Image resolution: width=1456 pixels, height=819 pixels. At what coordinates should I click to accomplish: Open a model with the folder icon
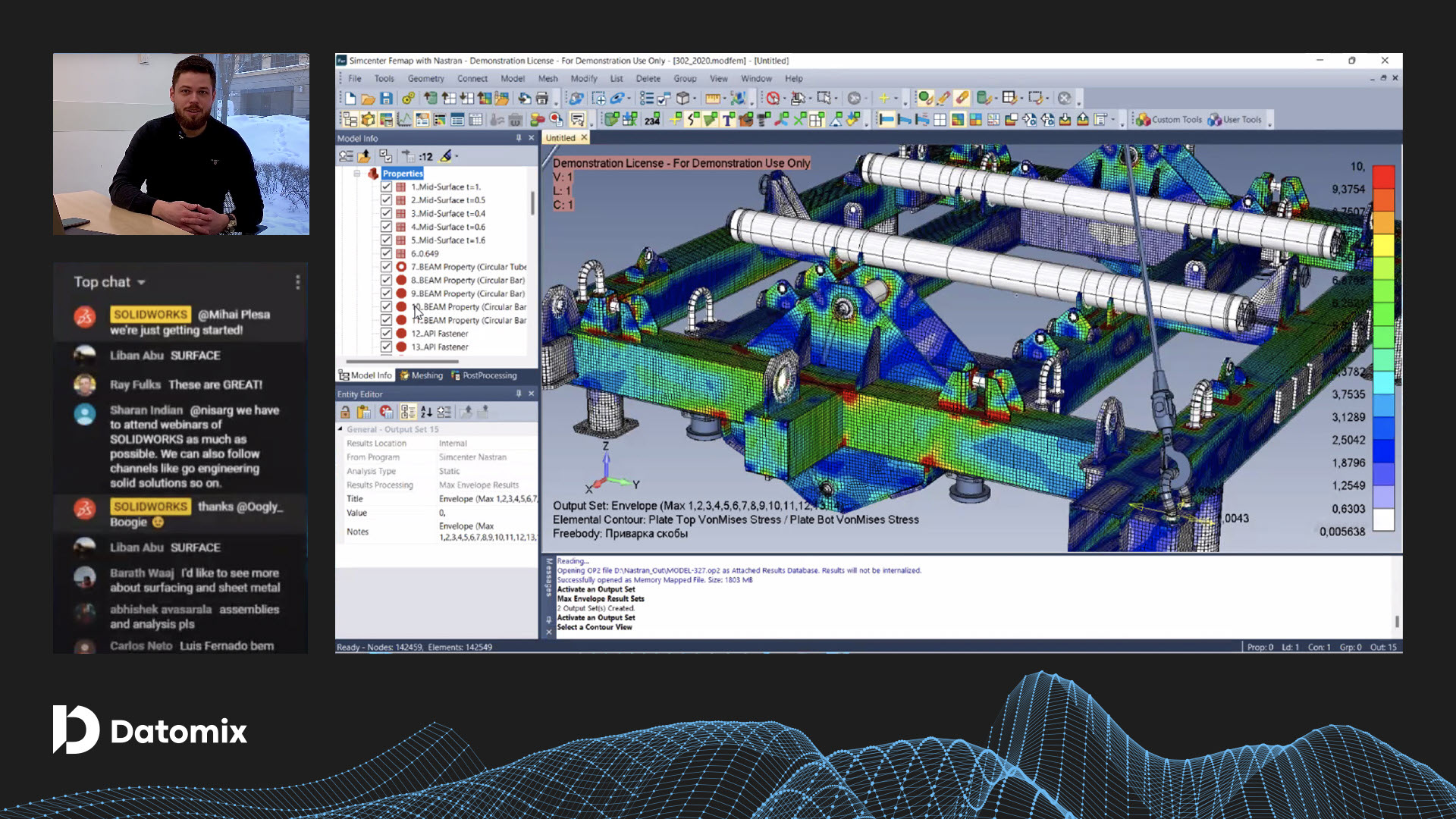pos(368,99)
